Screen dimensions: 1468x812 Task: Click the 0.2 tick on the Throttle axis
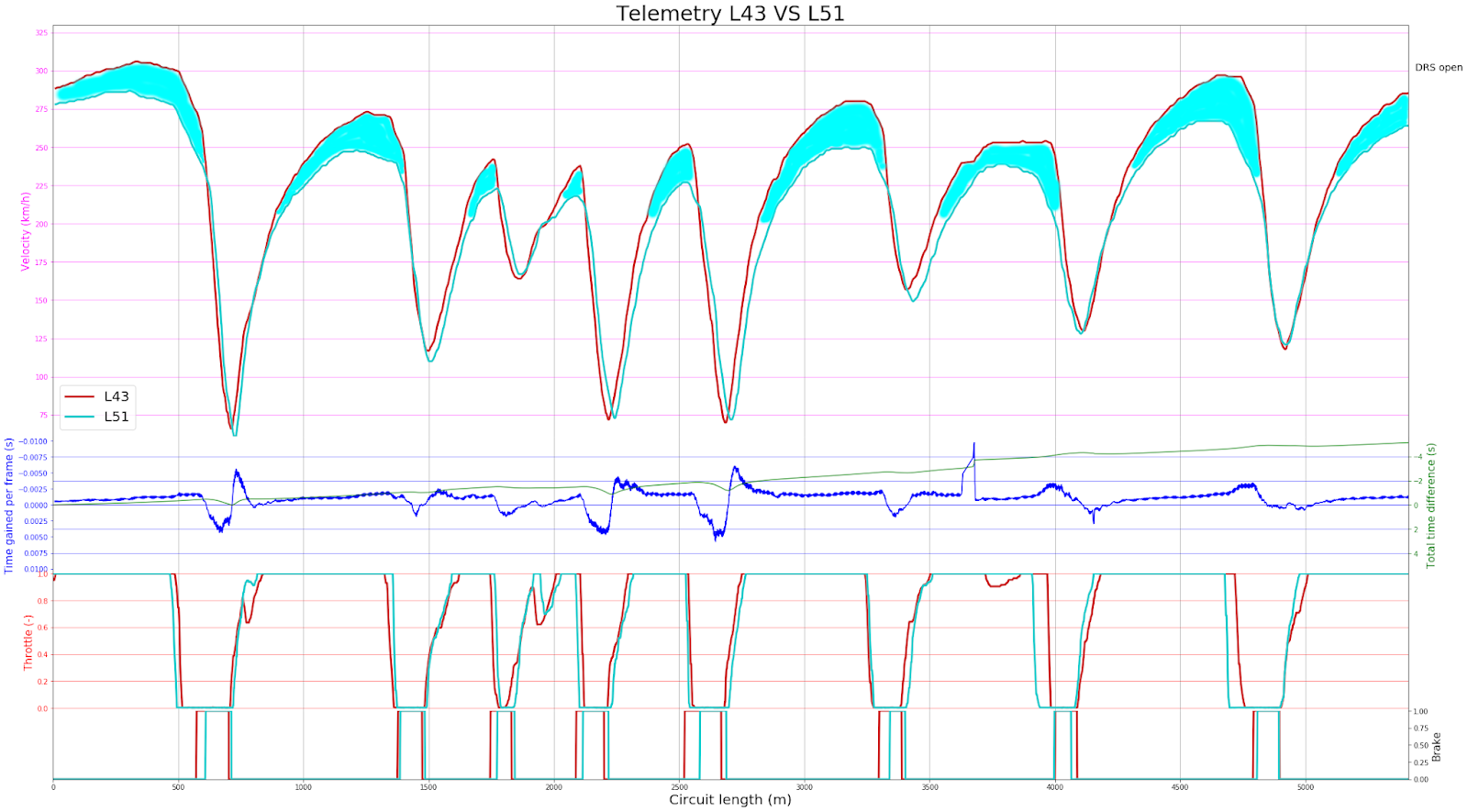(x=43, y=682)
